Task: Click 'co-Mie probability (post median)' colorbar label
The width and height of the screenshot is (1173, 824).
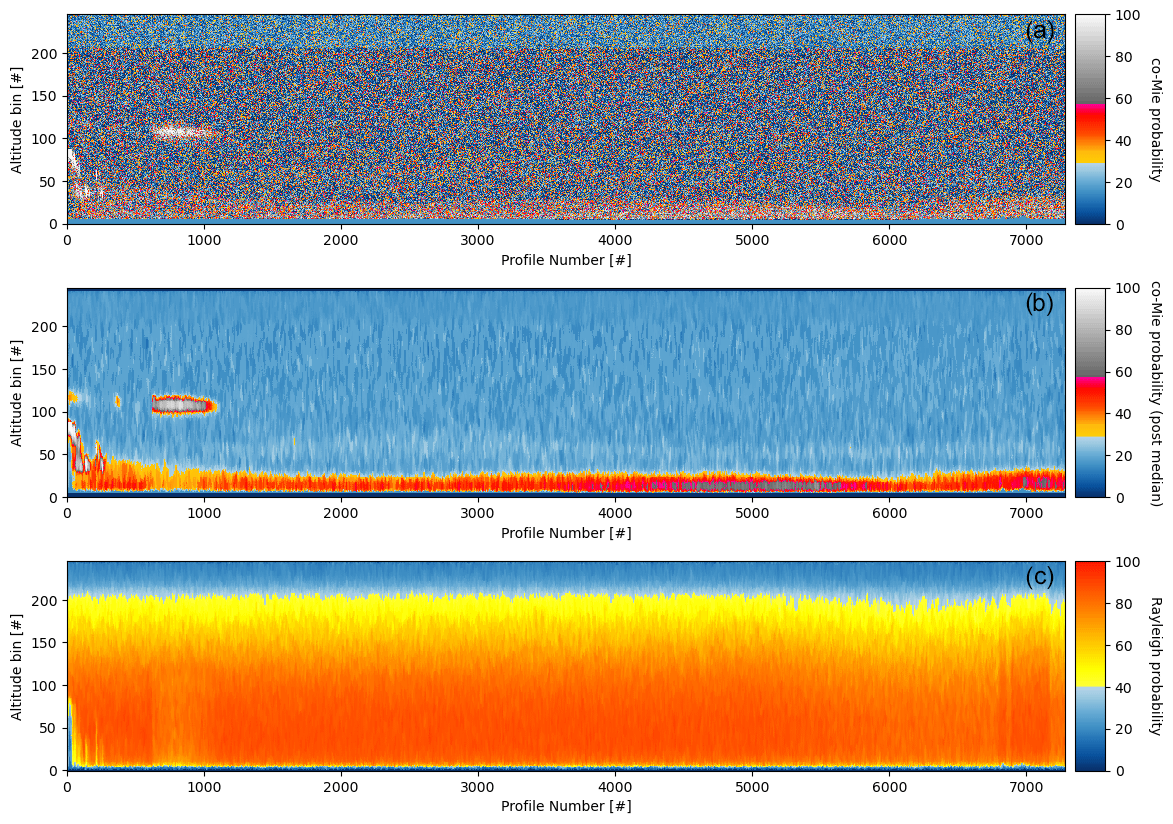Action: tap(1156, 392)
